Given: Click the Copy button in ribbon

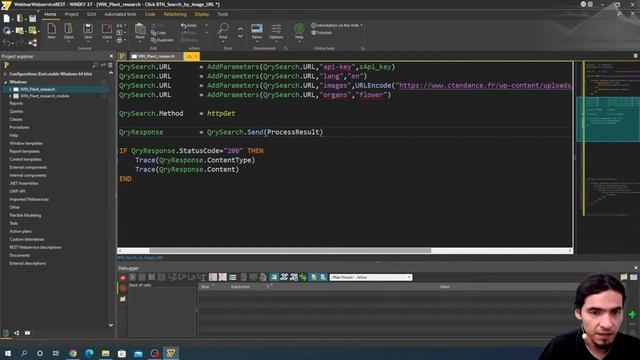Looking at the screenshot, I should click(x=158, y=33).
